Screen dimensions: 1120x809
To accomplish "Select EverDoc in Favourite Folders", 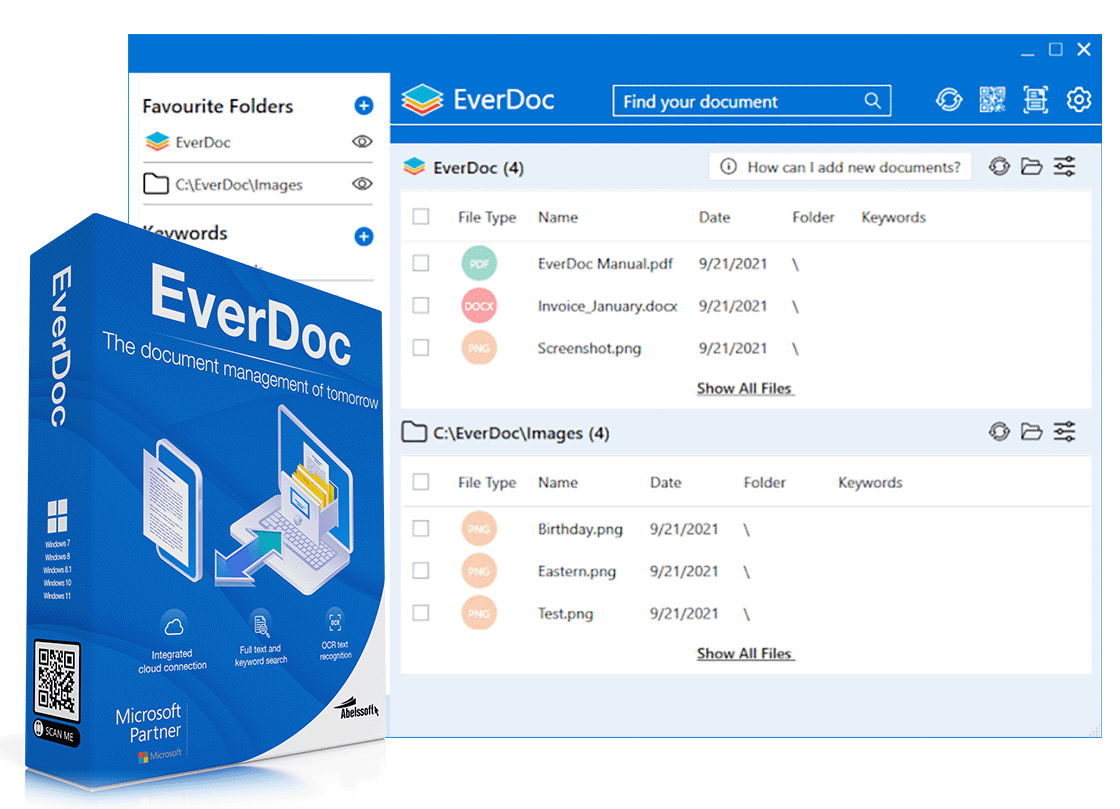I will tap(203, 142).
